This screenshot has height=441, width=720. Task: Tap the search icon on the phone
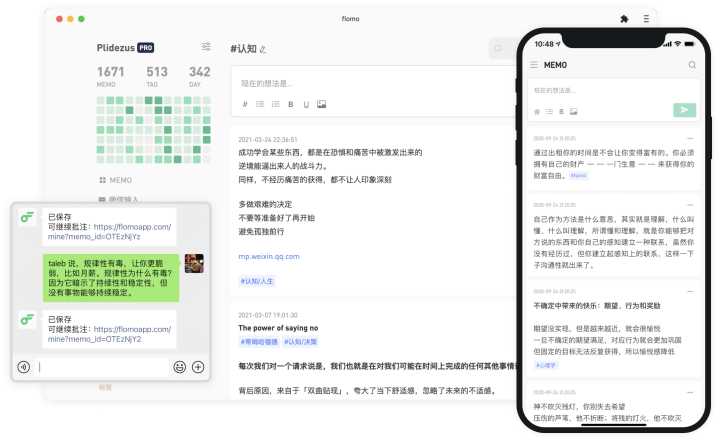[x=692, y=65]
